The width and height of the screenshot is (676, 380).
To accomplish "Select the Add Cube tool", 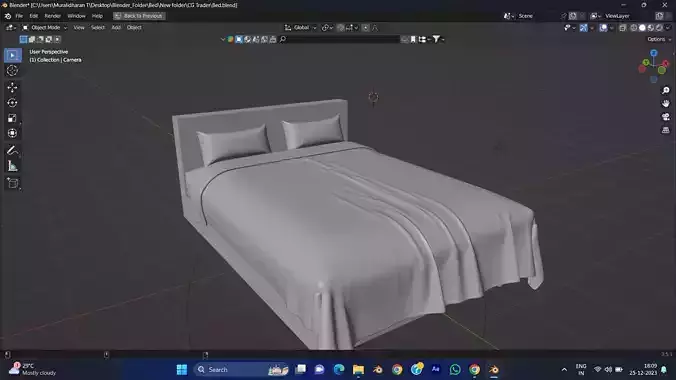I will click(13, 183).
